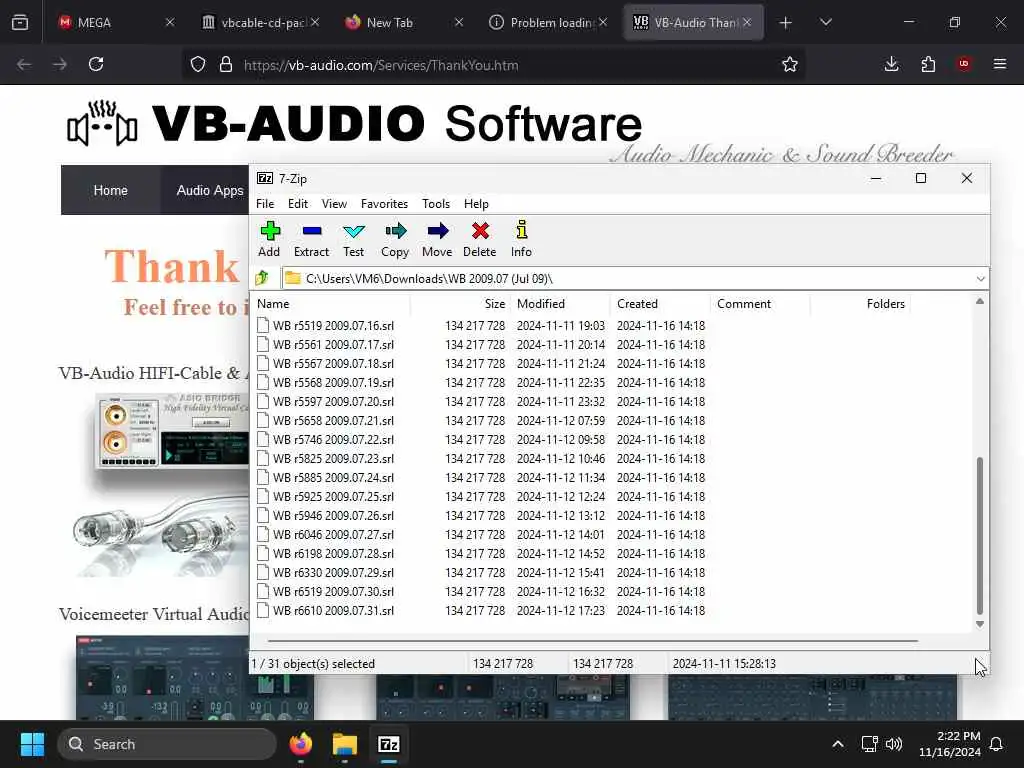Screen dimensions: 1024x768
Task: Switch to vbcable-cd-pack tab
Action: 260,23
